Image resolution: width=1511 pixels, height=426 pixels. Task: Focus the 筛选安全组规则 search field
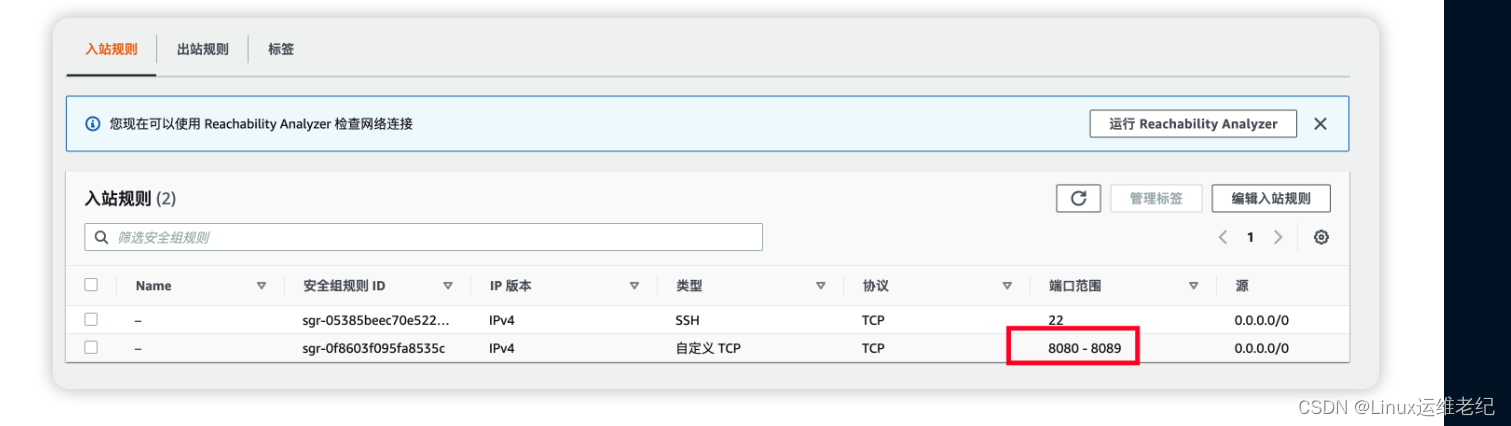pos(424,237)
